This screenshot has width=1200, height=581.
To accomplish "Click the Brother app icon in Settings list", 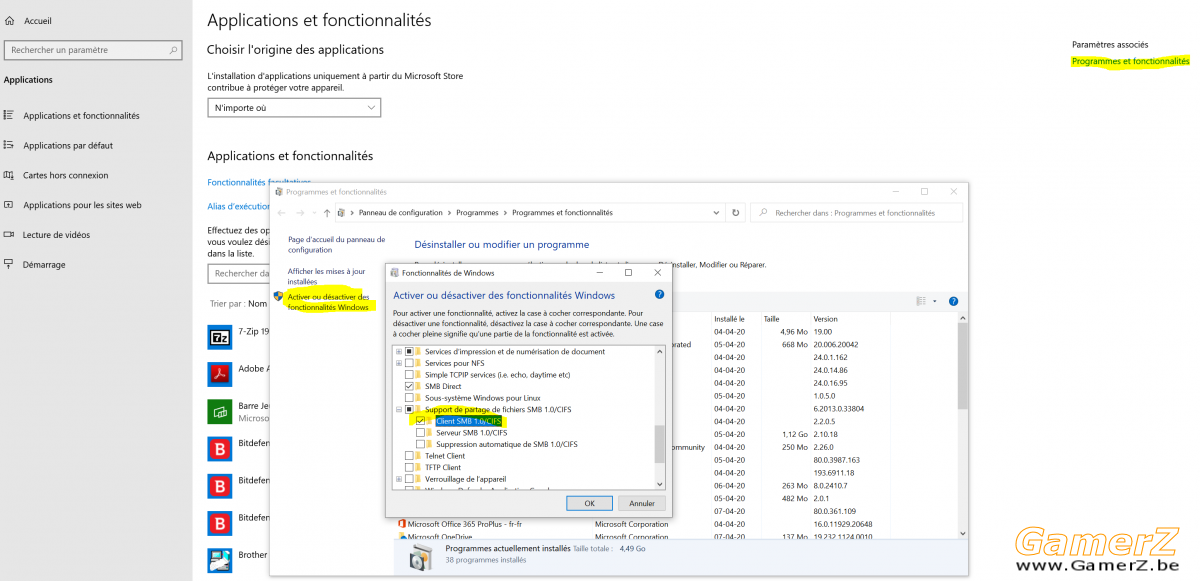I will coord(220,560).
